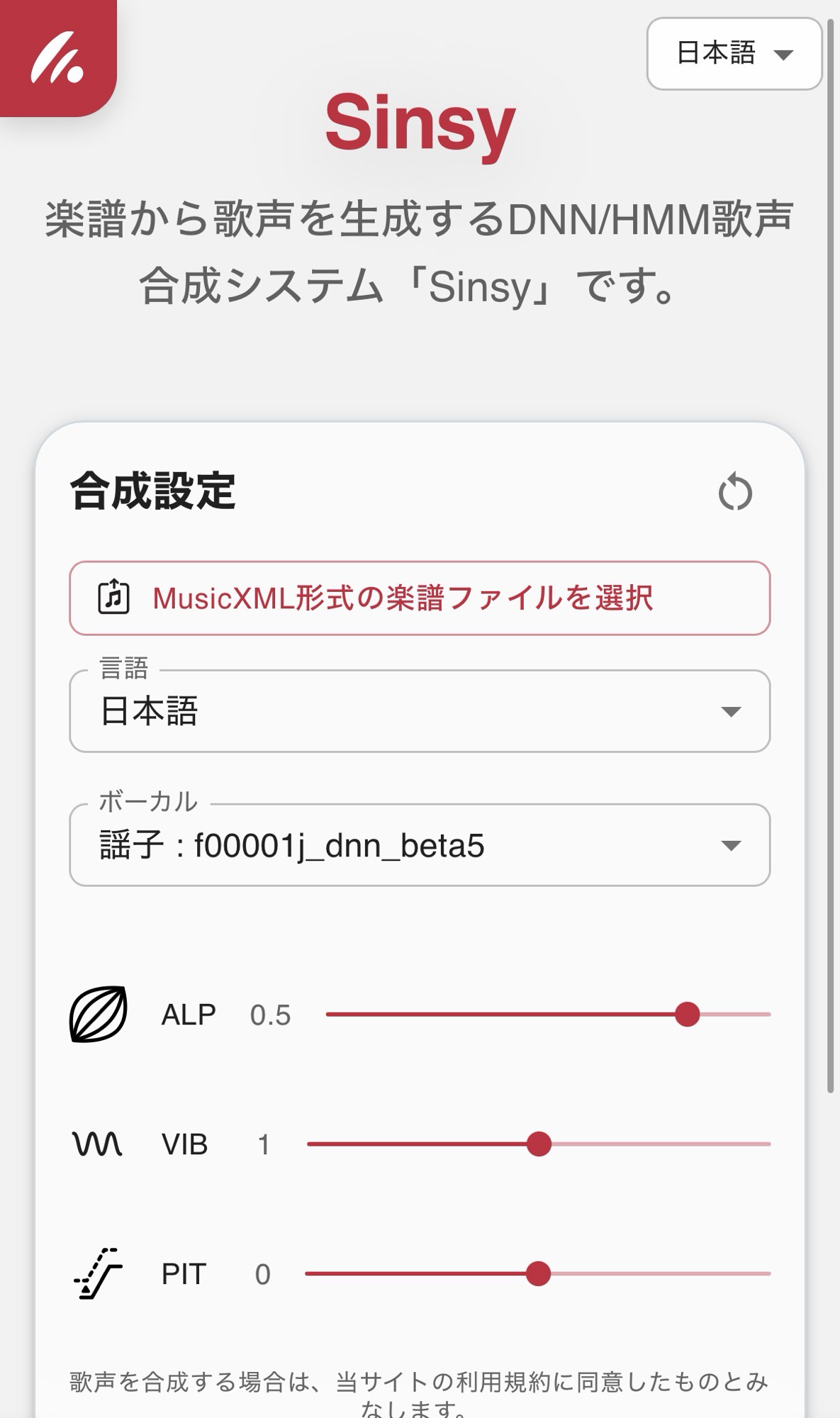Click the PIT pitch shift icon
This screenshot has width=840, height=1418.
99,1273
